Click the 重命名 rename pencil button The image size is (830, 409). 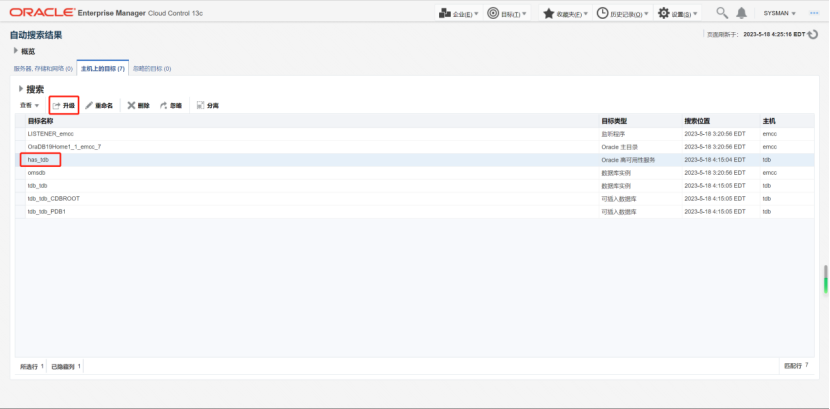click(99, 105)
